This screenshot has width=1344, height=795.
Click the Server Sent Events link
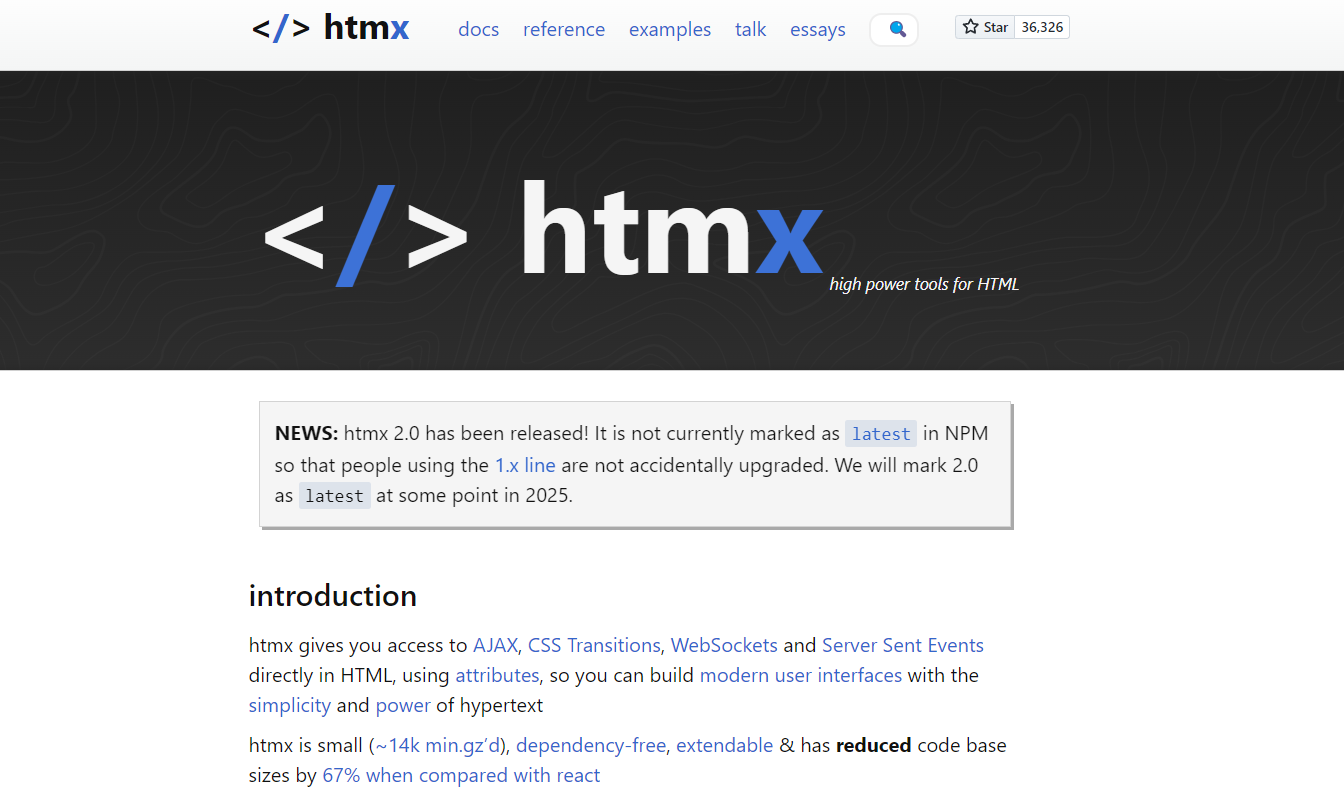pos(903,645)
